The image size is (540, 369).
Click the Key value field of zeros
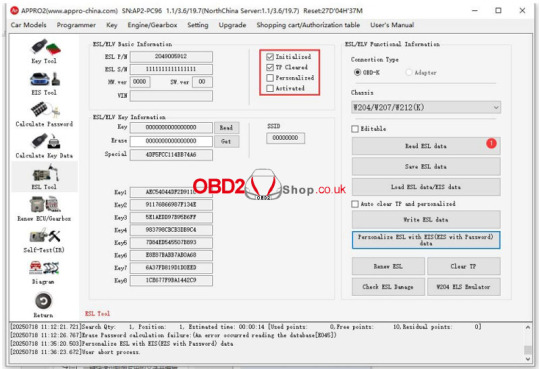pyautogui.click(x=171, y=128)
